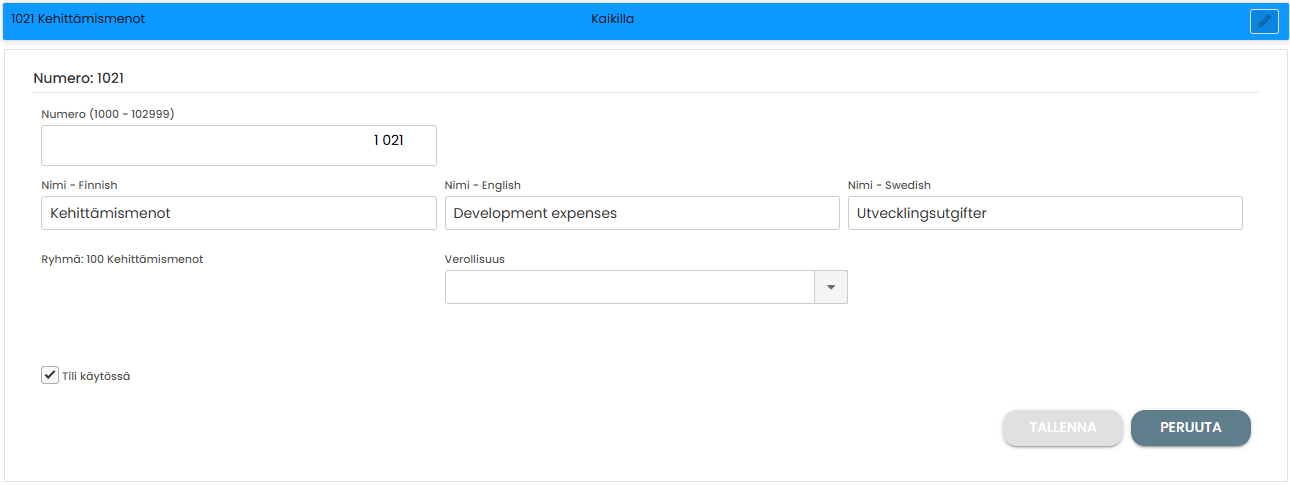
Task: Click the Nimi - English field label
Action: 482,185
